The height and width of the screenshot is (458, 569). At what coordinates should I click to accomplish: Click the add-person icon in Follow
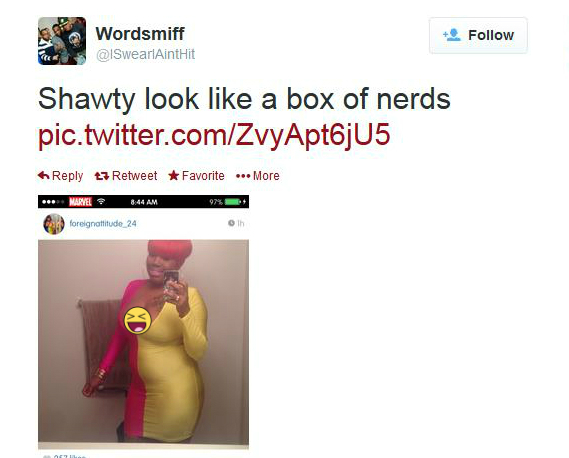point(451,35)
